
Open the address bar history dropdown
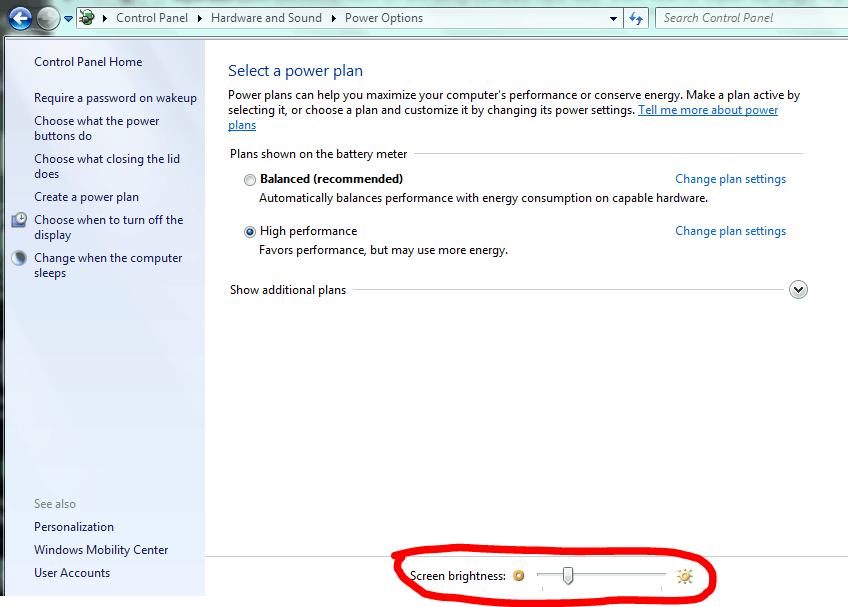[x=613, y=18]
